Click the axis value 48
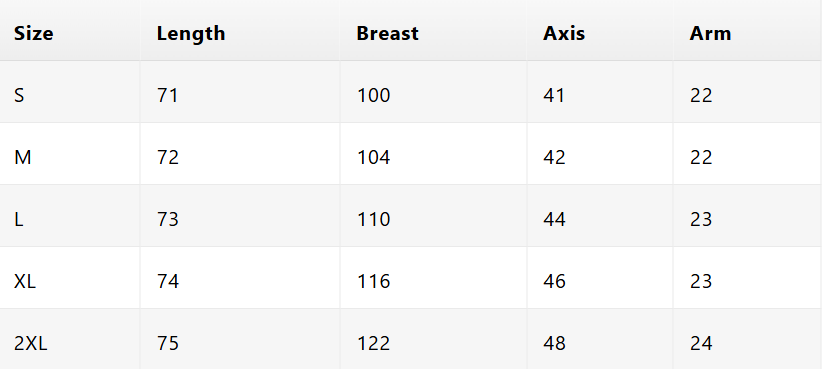The height and width of the screenshot is (369, 822). pos(554,343)
